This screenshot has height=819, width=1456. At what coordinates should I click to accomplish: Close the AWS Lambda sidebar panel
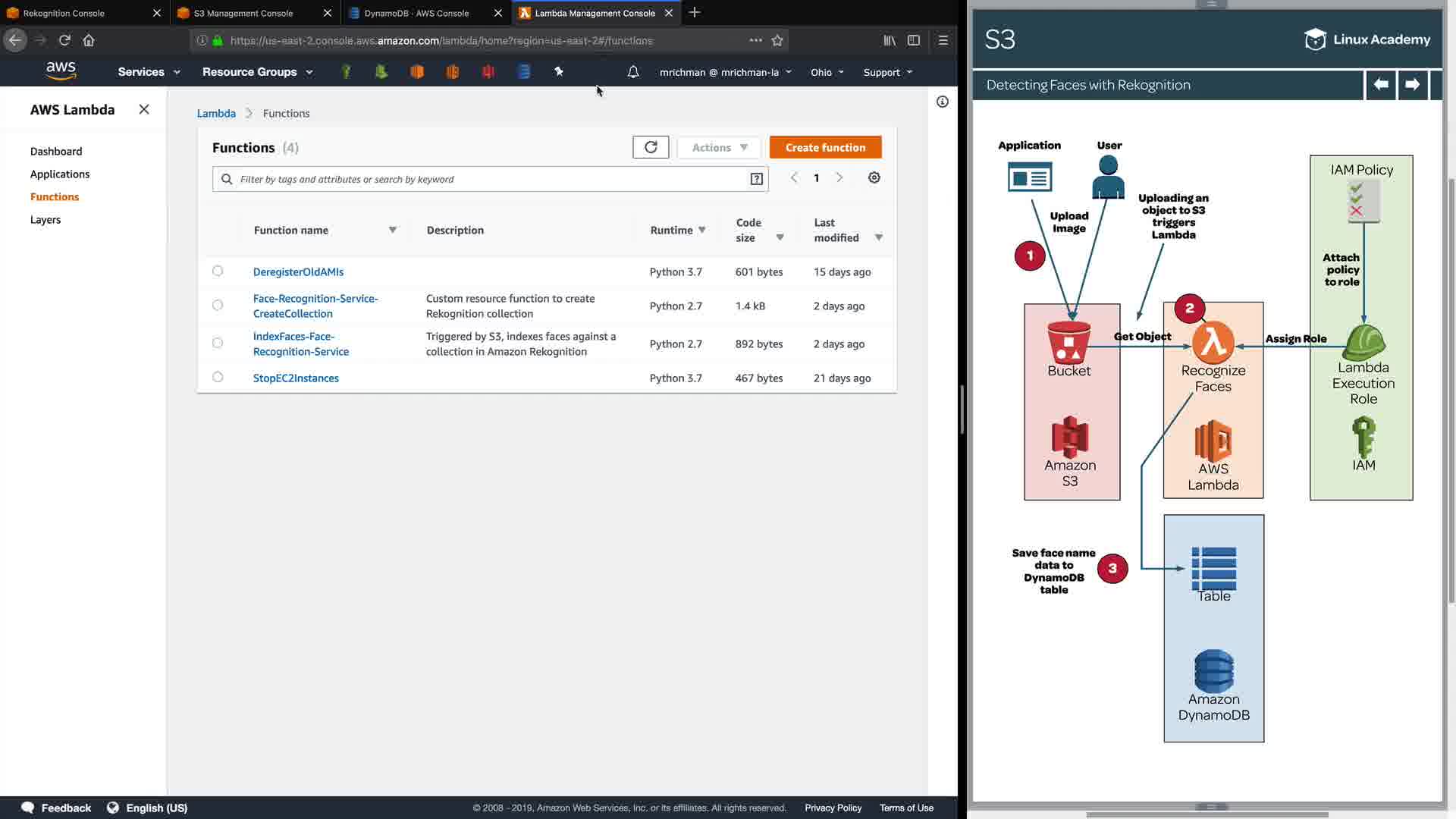144,109
